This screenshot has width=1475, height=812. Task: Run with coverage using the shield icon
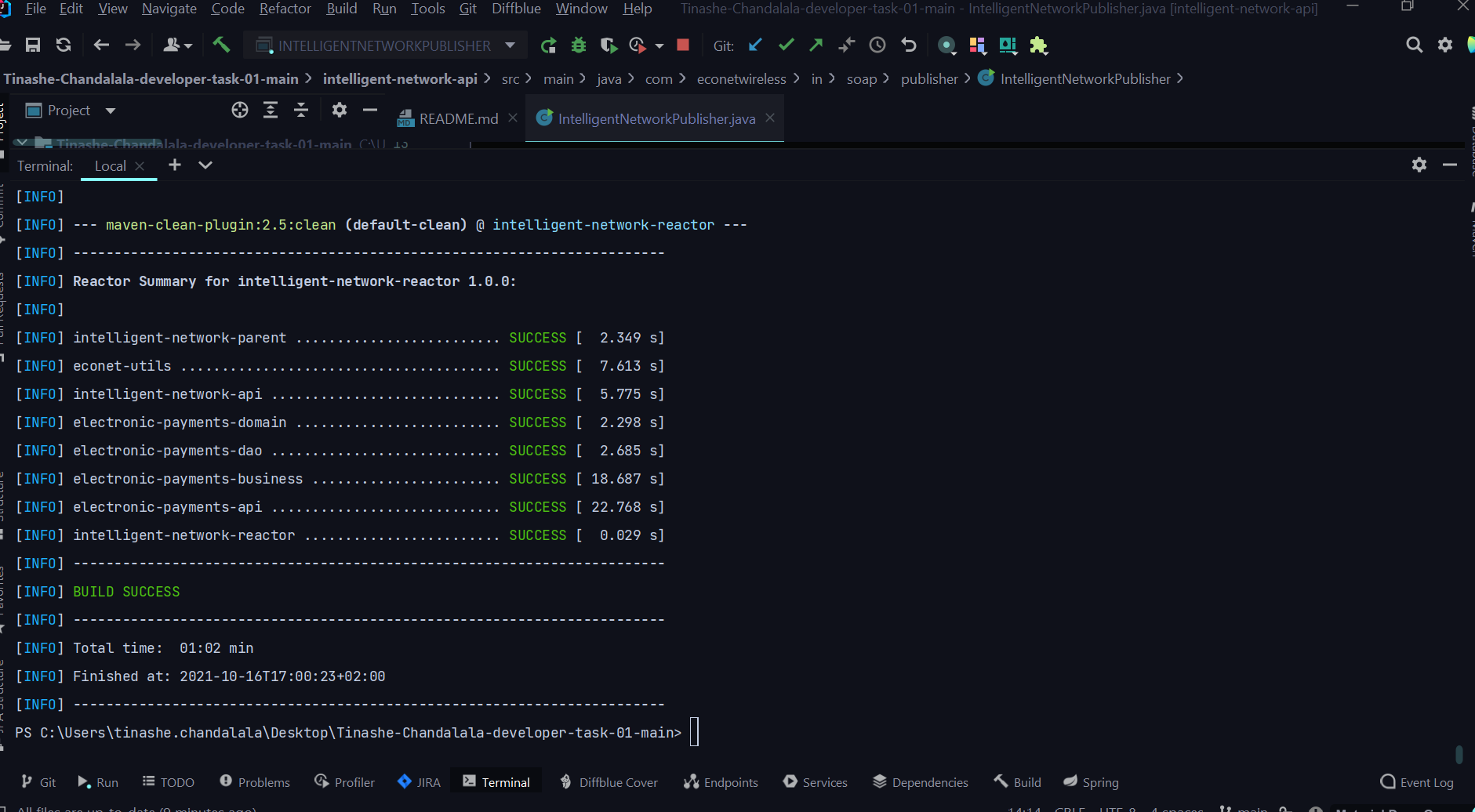point(609,45)
